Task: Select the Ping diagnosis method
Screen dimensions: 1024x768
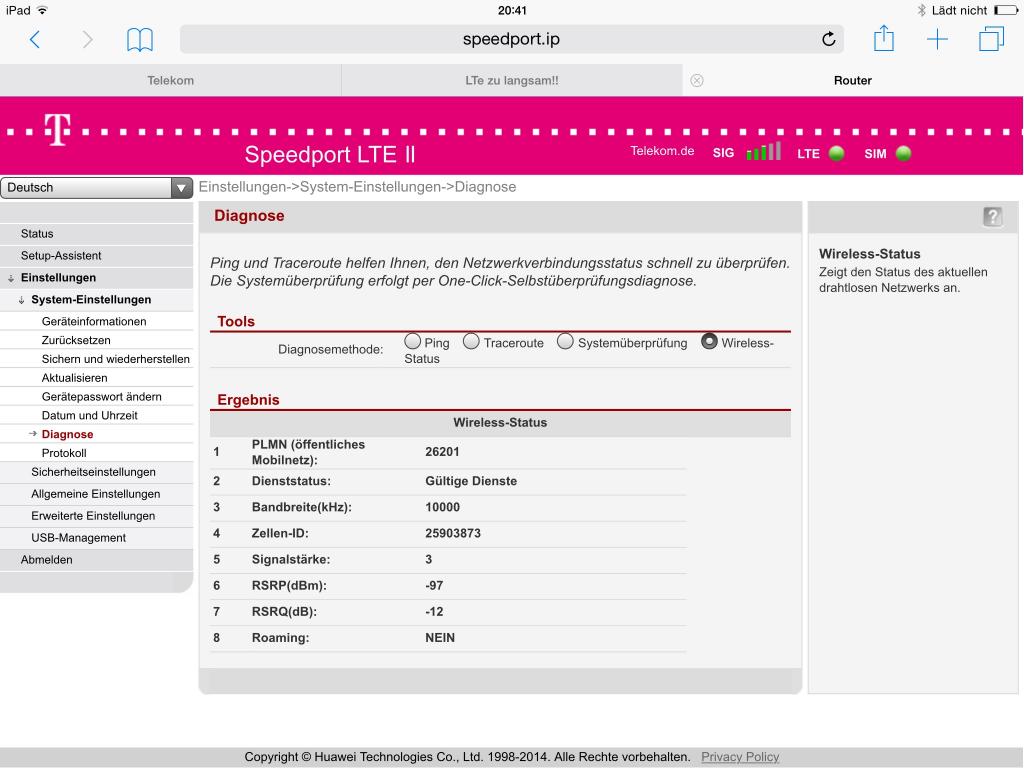Action: (412, 341)
